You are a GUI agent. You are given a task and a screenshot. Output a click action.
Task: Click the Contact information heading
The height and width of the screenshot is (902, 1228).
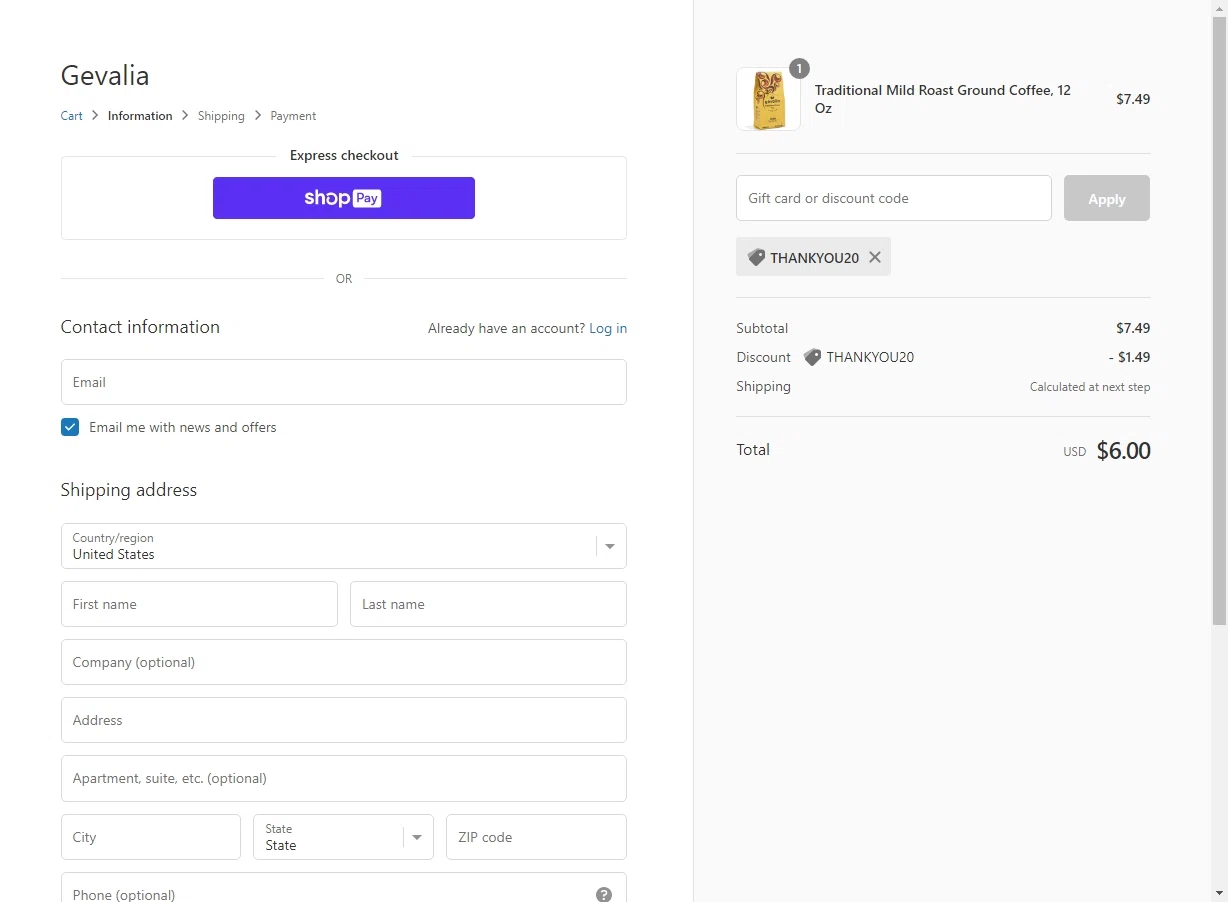pyautogui.click(x=140, y=327)
